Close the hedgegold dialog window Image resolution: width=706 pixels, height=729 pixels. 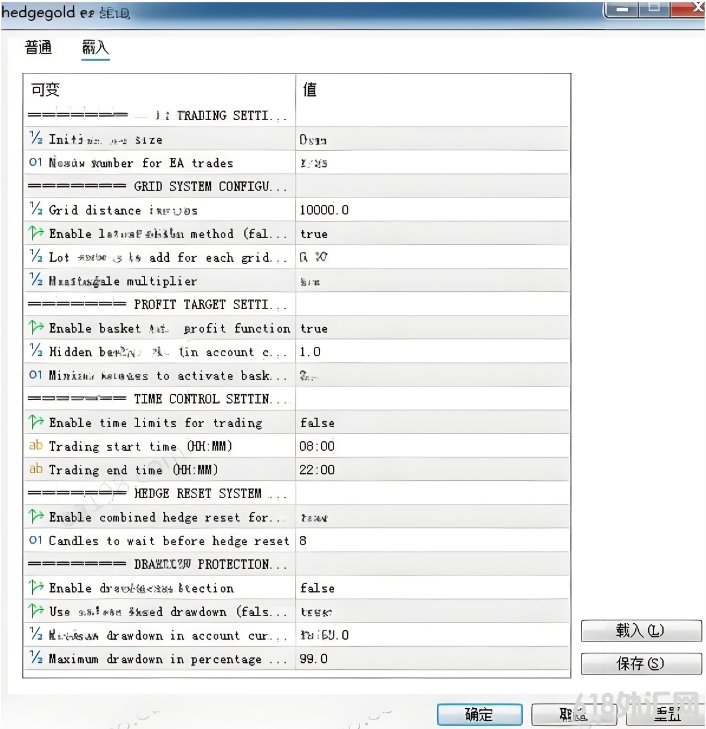[x=689, y=8]
